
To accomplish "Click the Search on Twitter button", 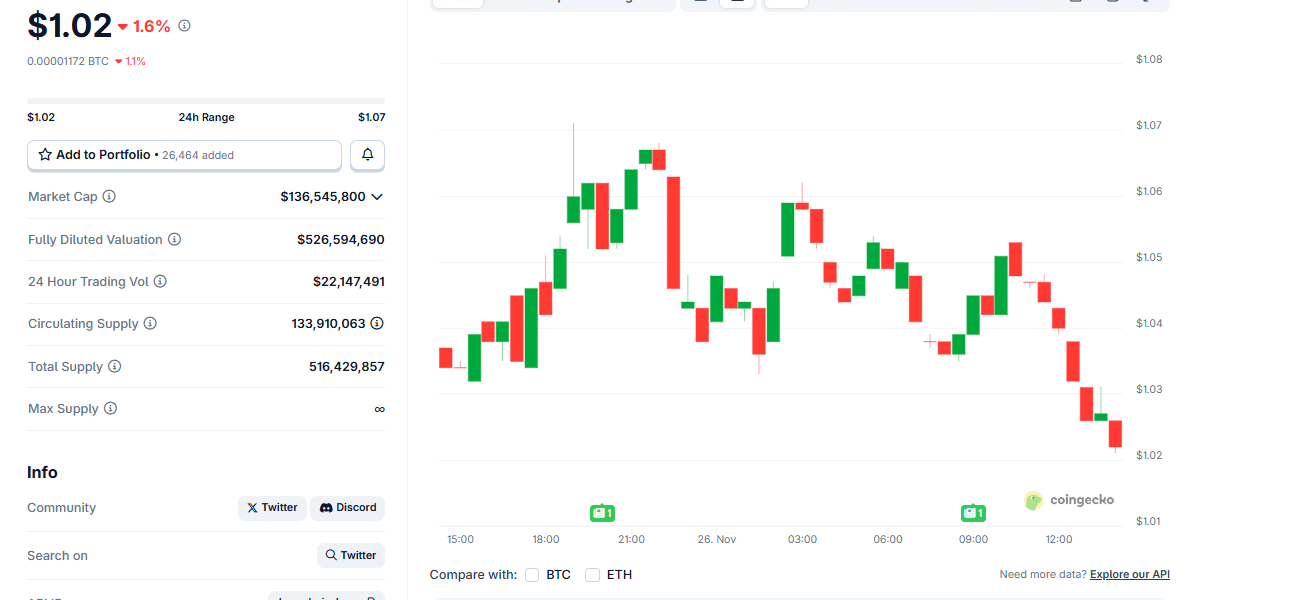I will tap(350, 555).
